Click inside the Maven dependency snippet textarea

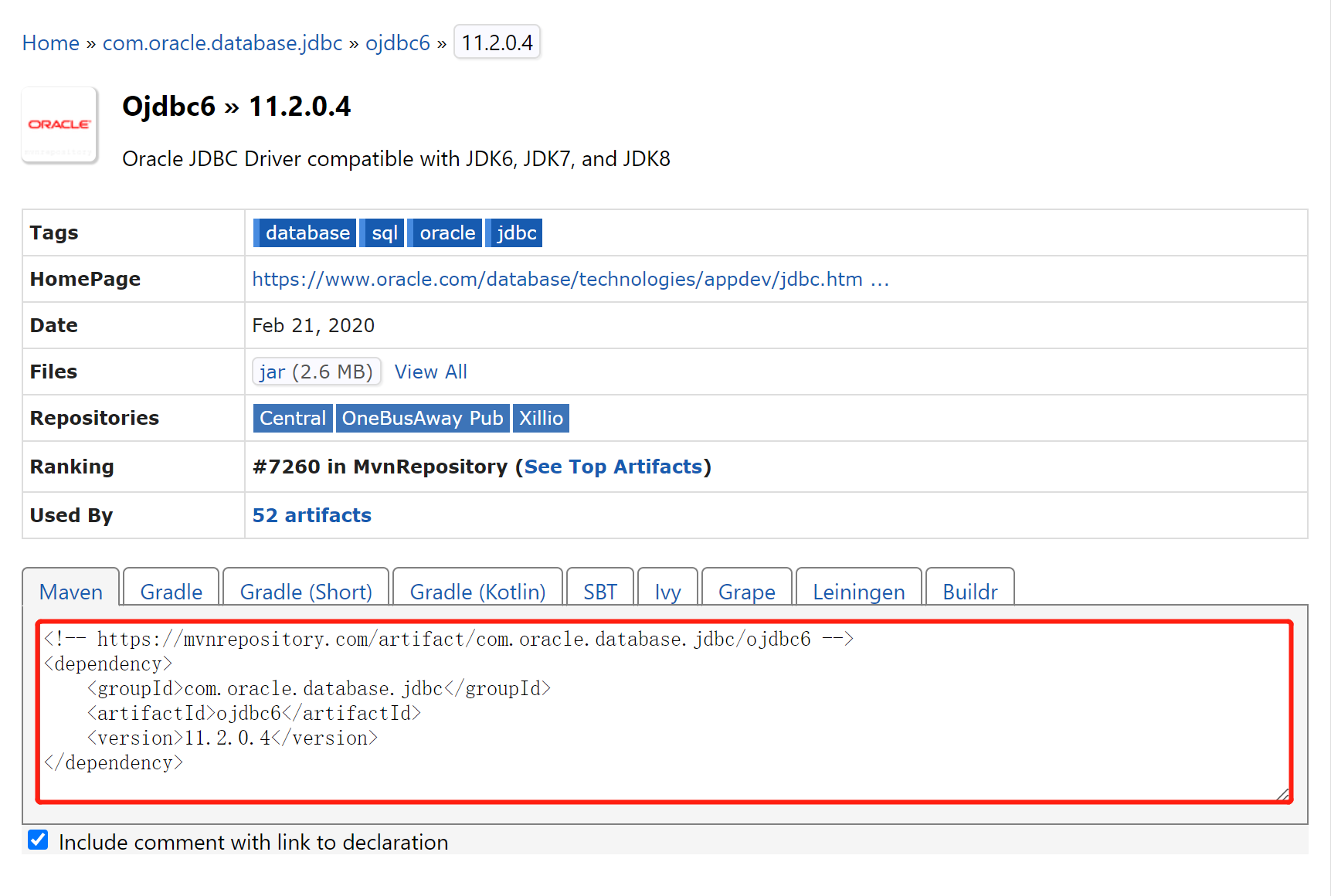(x=664, y=711)
